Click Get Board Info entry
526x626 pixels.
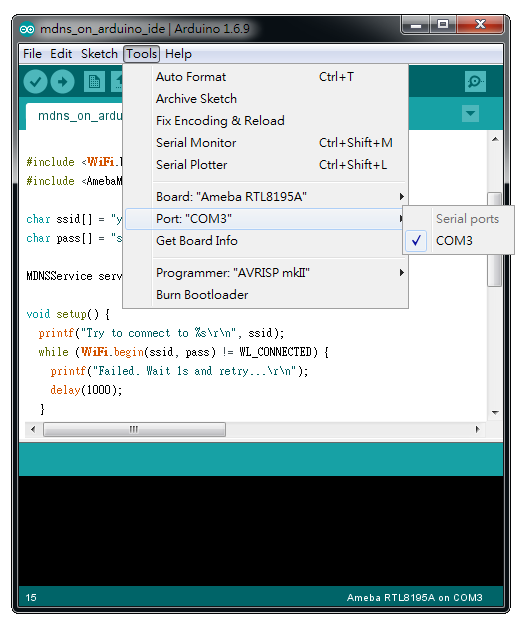[266, 241]
